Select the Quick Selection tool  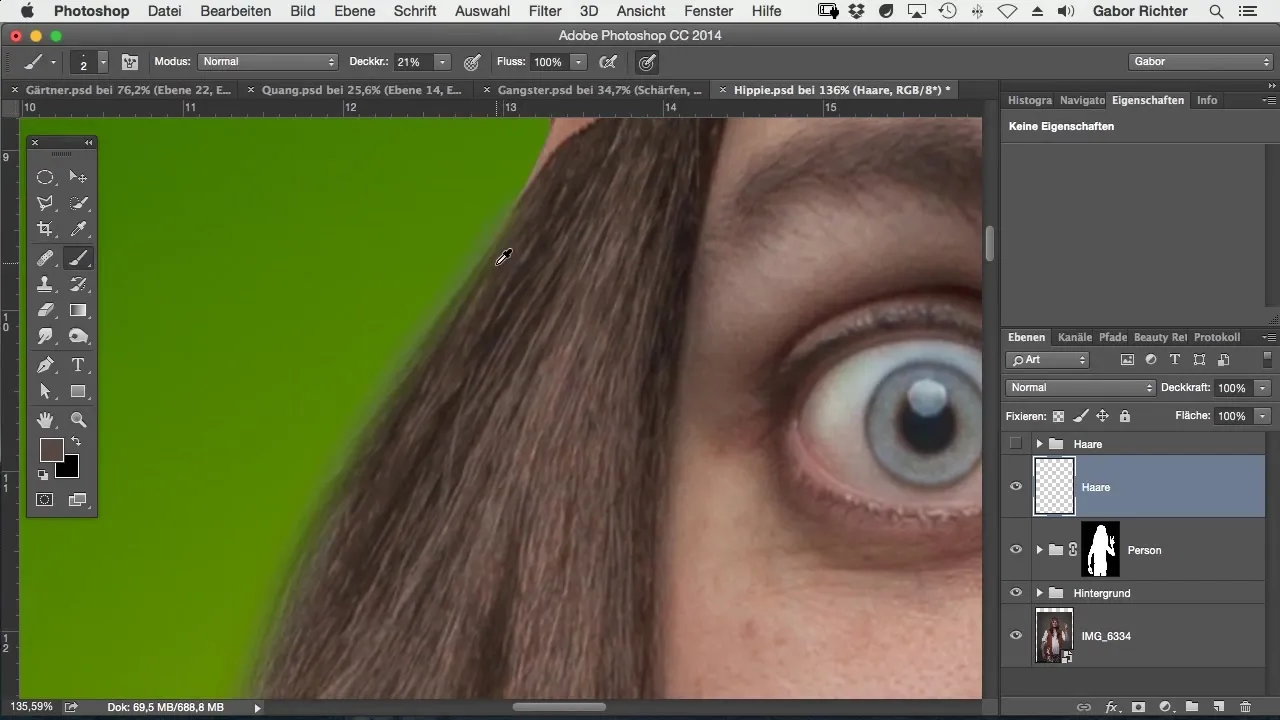coord(78,203)
